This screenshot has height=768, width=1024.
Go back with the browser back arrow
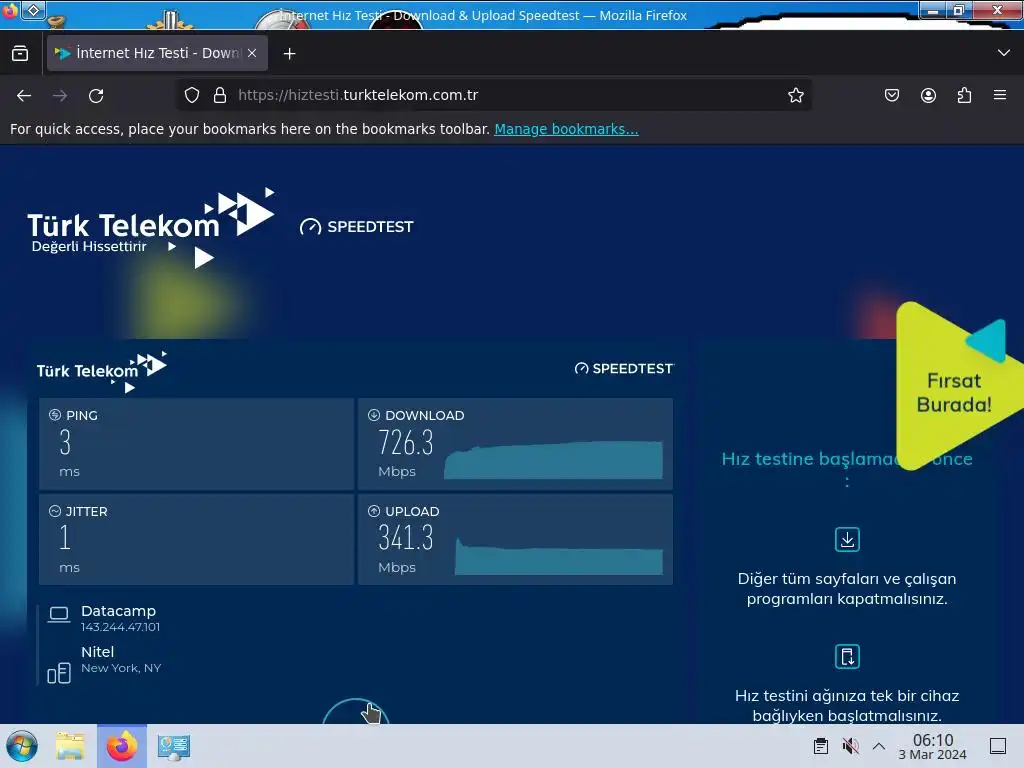(x=24, y=95)
